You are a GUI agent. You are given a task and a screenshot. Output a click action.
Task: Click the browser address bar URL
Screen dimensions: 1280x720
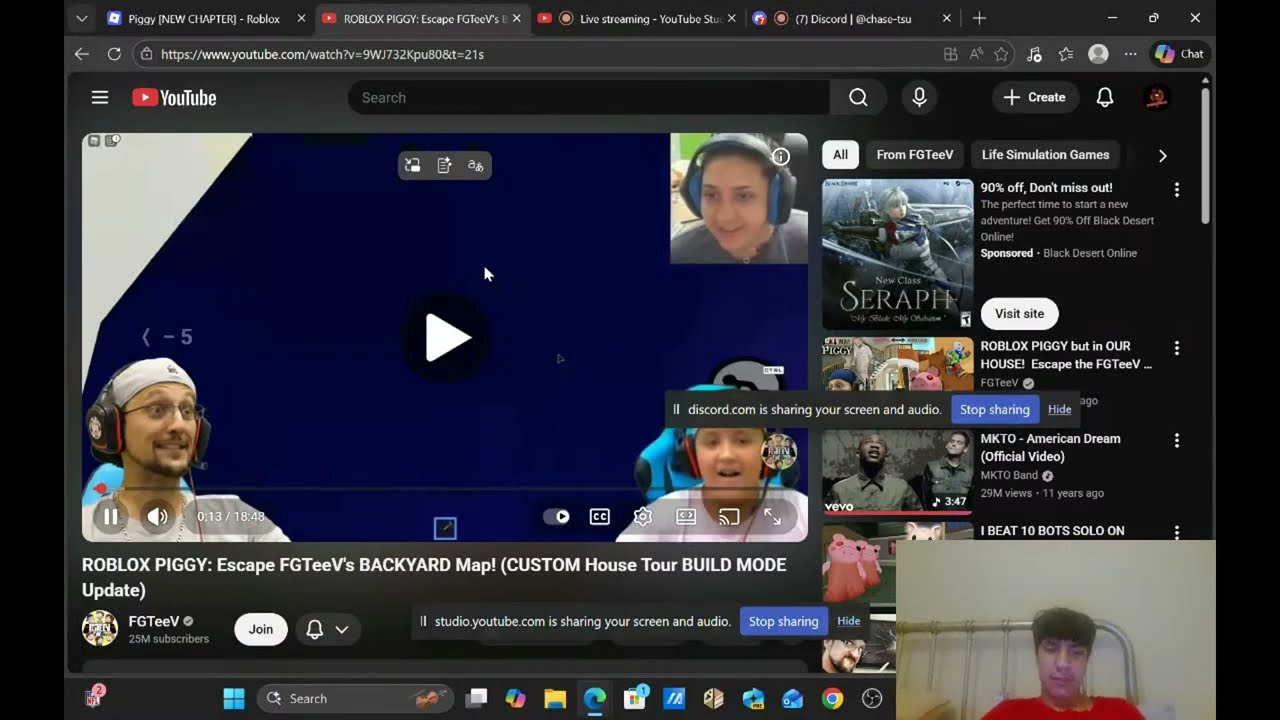(x=322, y=54)
